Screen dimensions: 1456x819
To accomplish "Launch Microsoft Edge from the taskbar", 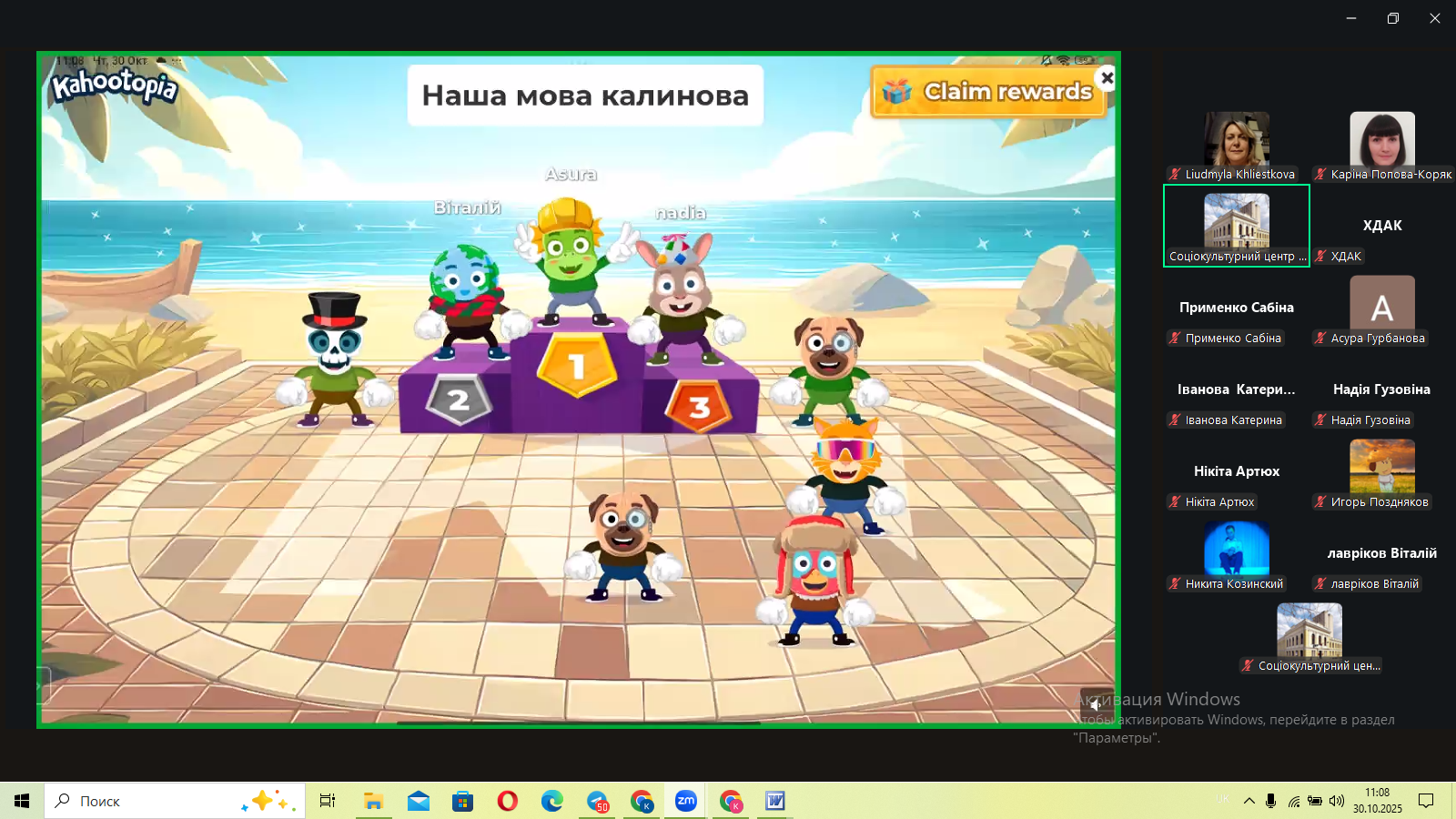I will [x=552, y=801].
